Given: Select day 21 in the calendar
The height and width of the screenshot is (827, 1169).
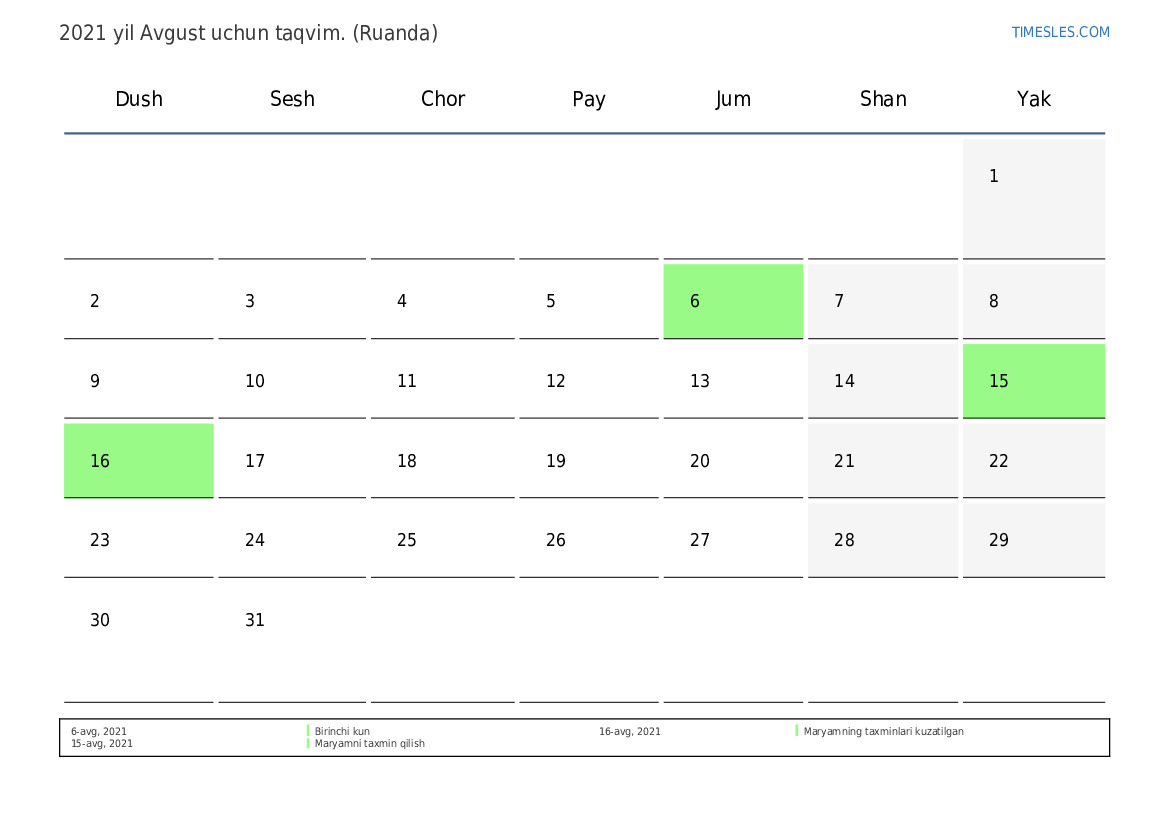Looking at the screenshot, I should 883,460.
